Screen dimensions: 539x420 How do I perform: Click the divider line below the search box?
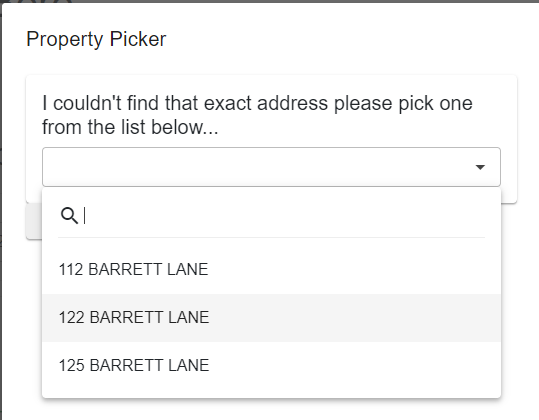coord(271,237)
